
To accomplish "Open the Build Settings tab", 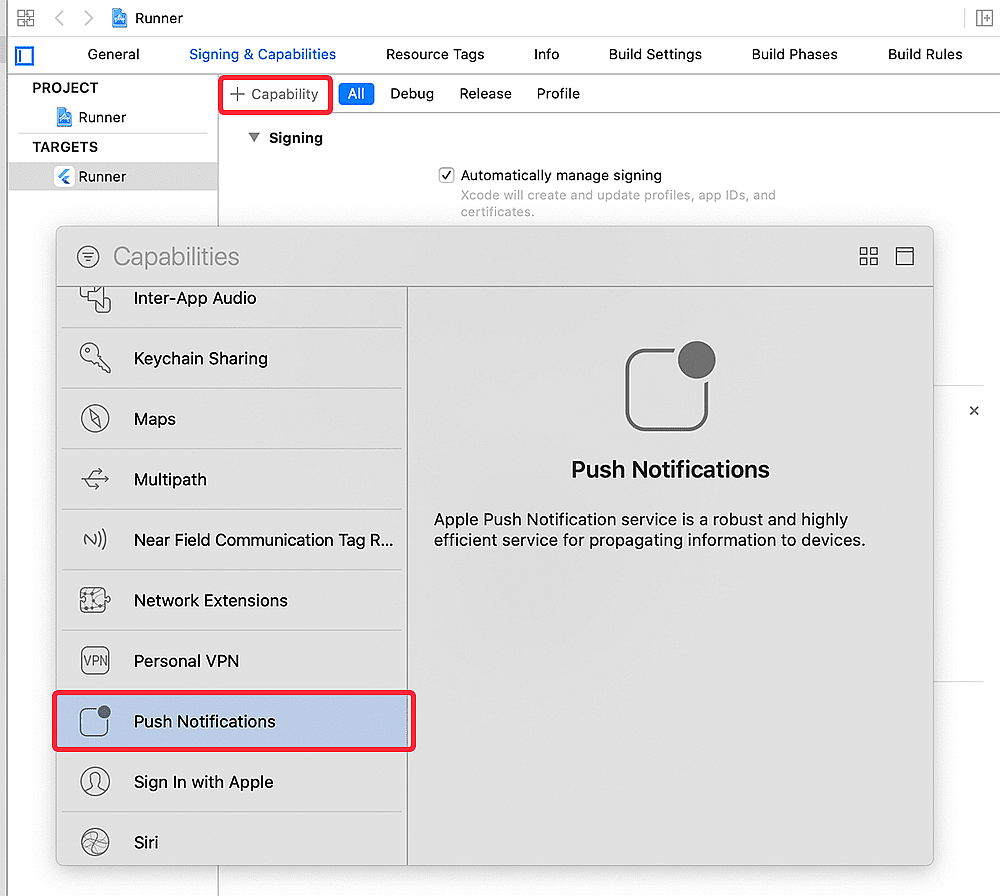I will point(655,54).
